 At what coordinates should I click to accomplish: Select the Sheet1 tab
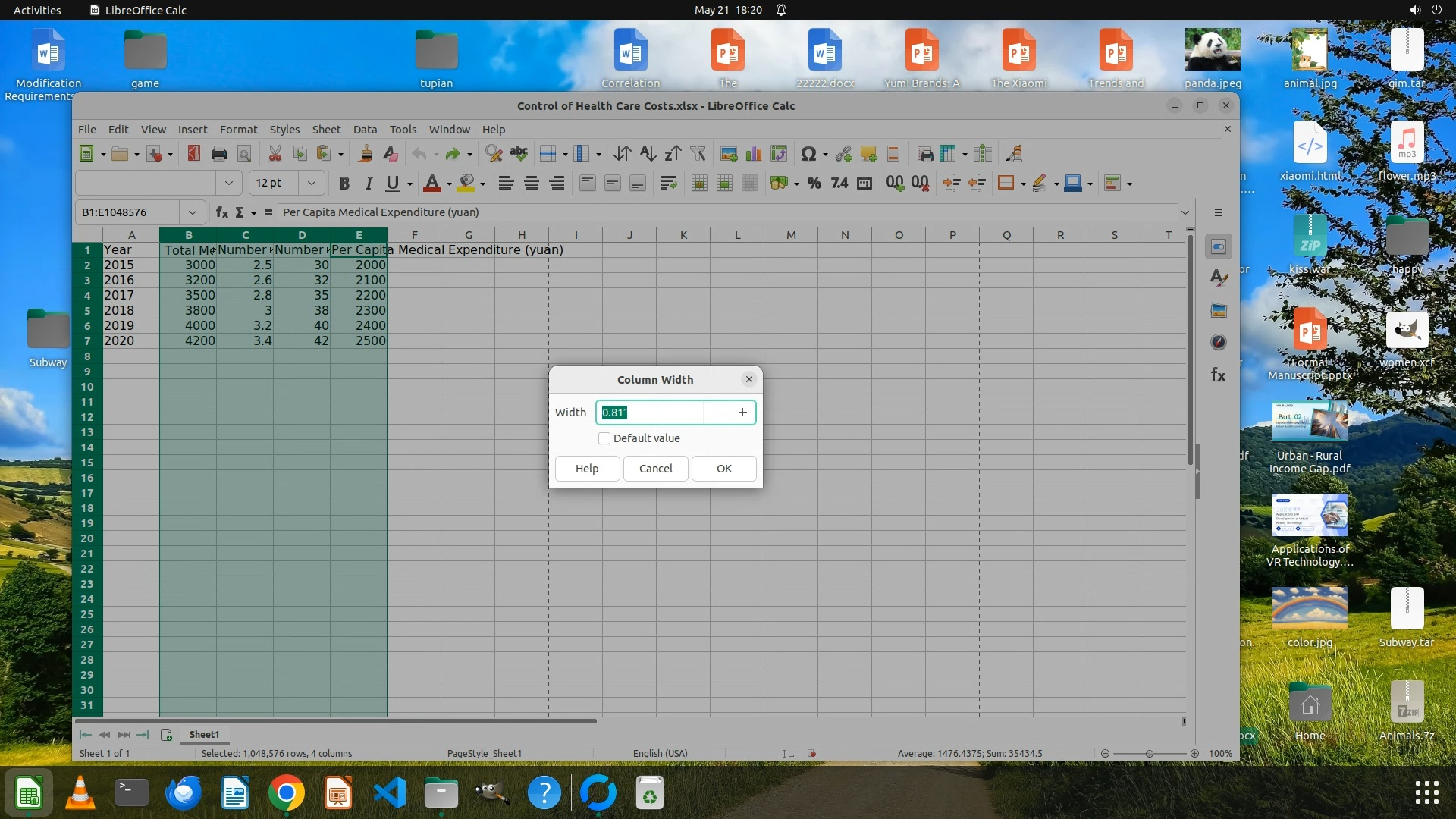pyautogui.click(x=204, y=734)
